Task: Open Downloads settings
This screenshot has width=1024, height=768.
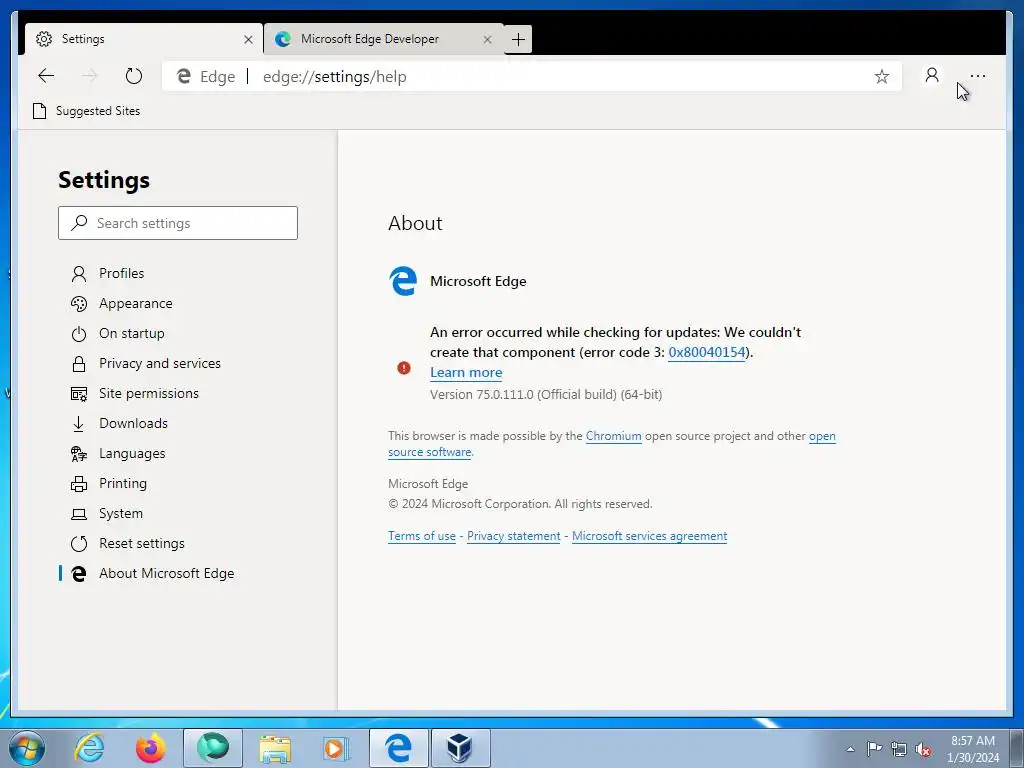Action: point(133,423)
